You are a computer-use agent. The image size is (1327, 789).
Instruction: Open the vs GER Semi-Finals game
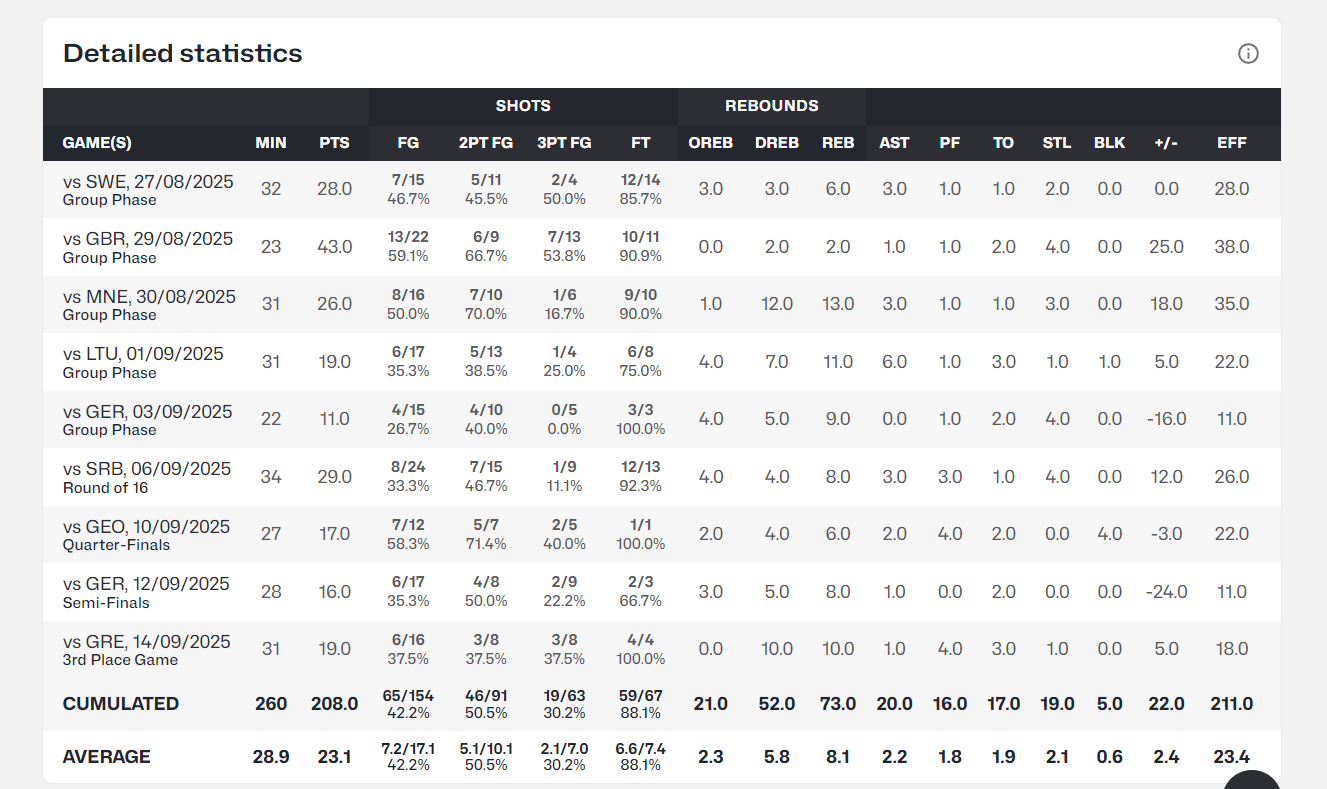[147, 584]
